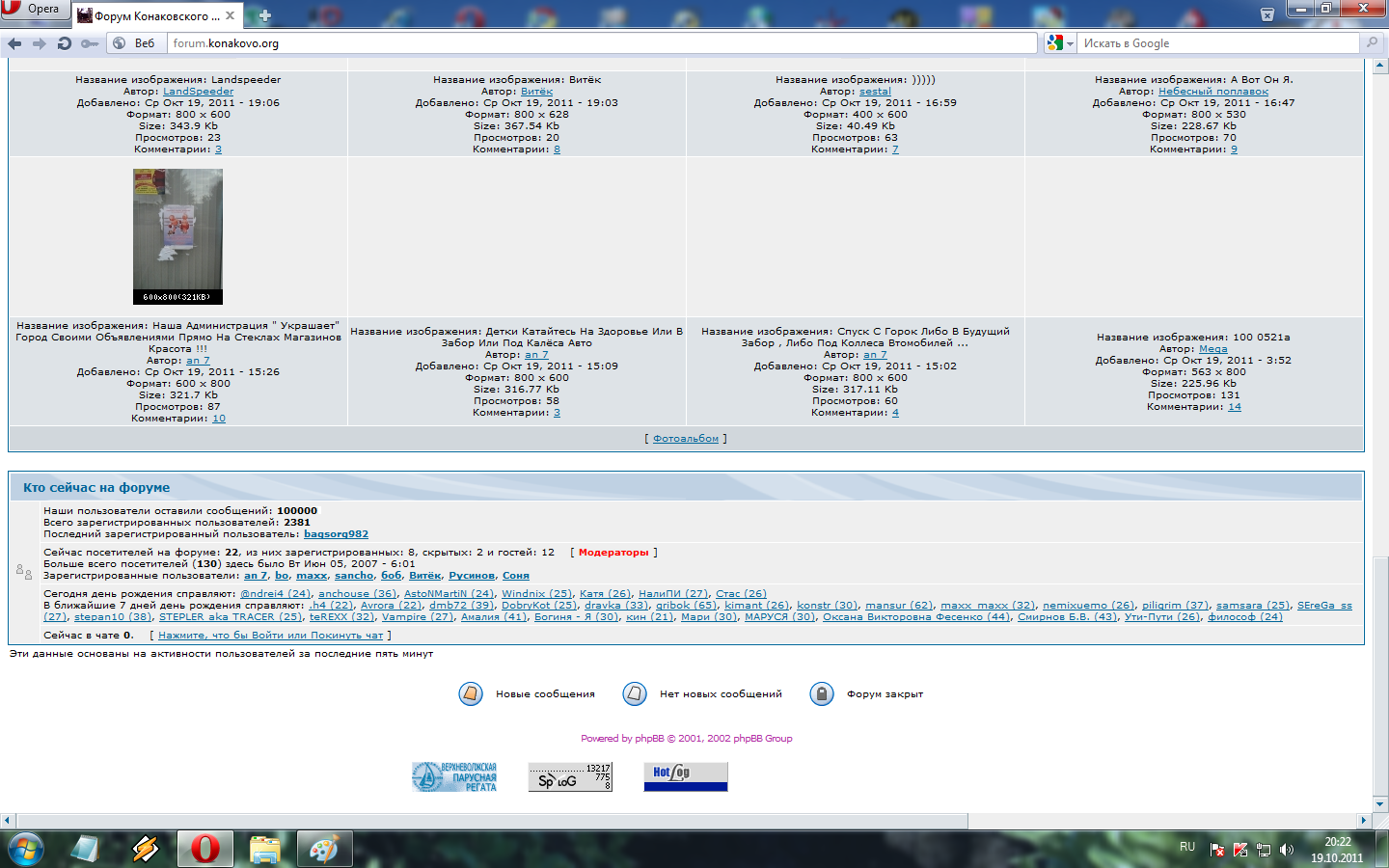Click the search magnifier icon
The height and width of the screenshot is (868, 1389).
[1372, 43]
